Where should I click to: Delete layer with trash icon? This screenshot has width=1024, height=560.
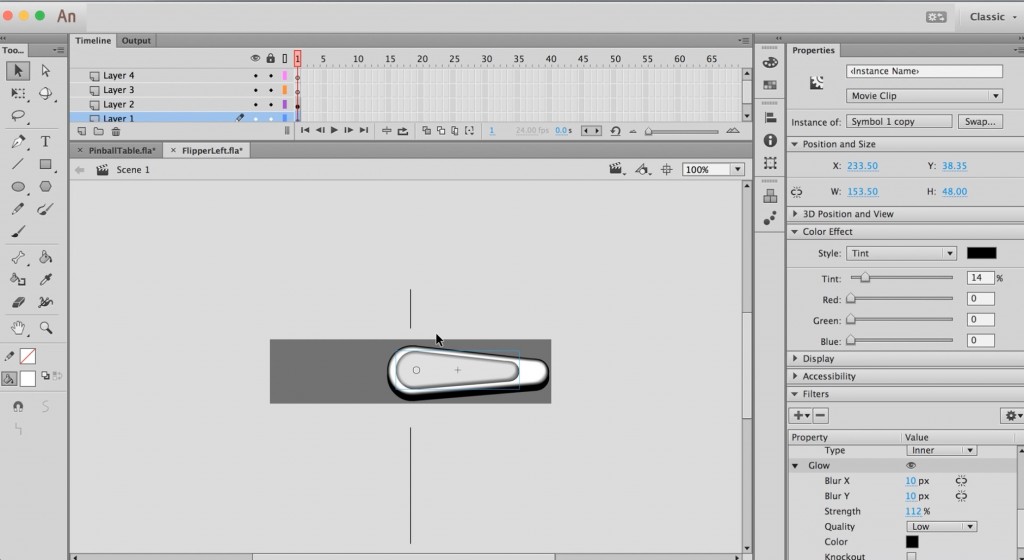click(x=116, y=131)
